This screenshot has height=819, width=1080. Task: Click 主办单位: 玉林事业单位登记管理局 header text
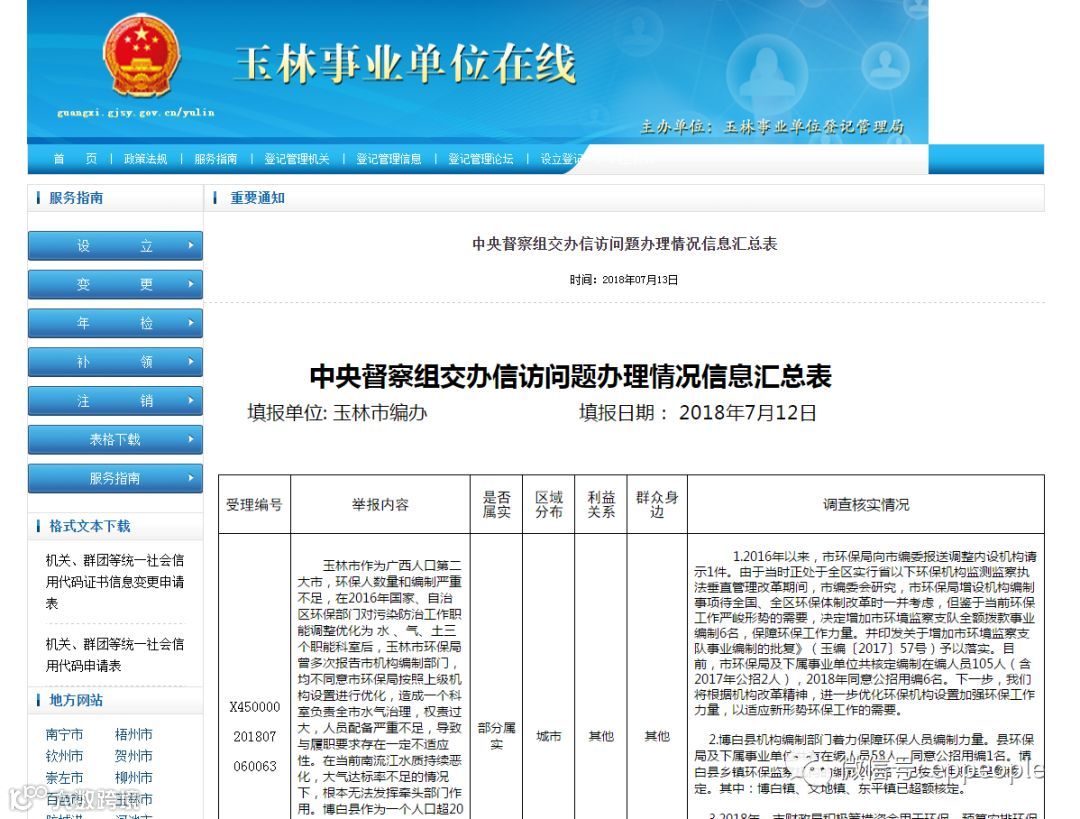[x=772, y=127]
